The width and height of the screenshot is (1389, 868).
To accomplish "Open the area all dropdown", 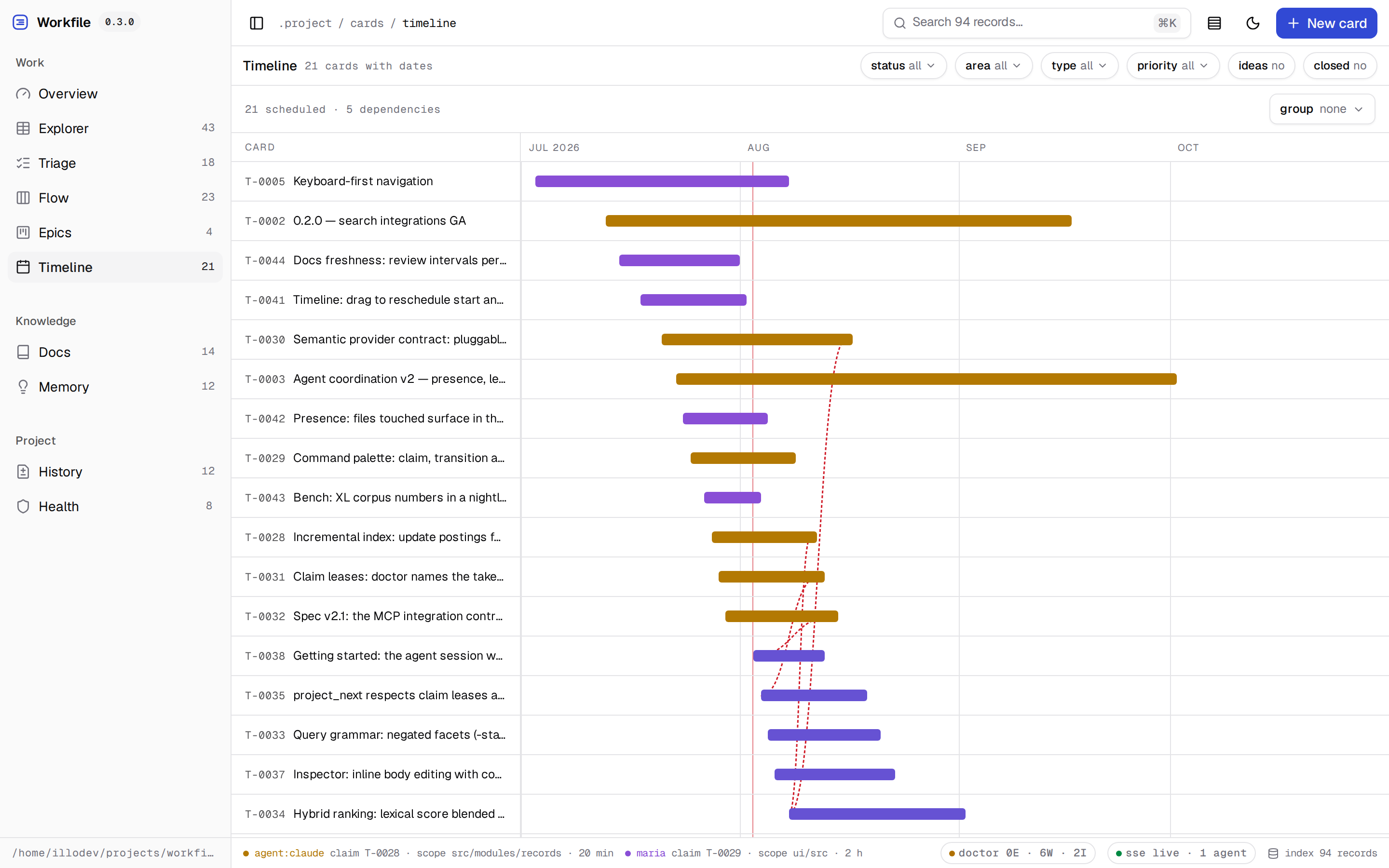I will click(x=993, y=66).
